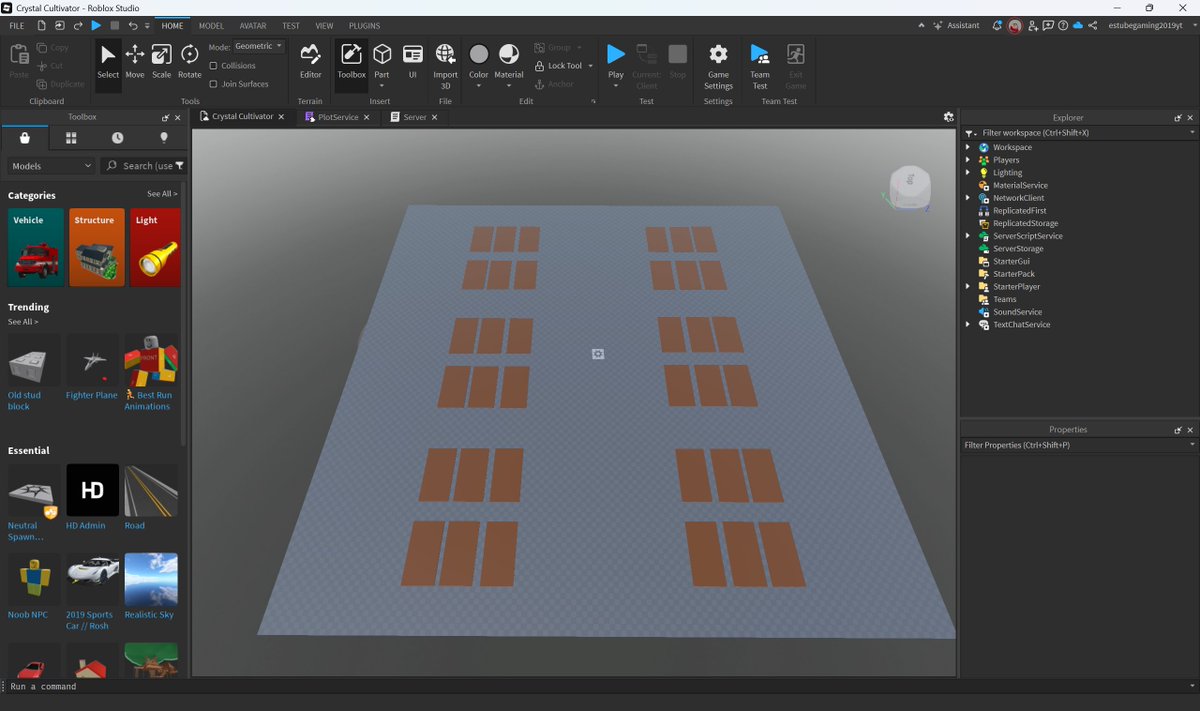Switch Toolbox to Inventory grid tab
1200x711 pixels.
click(x=71, y=138)
